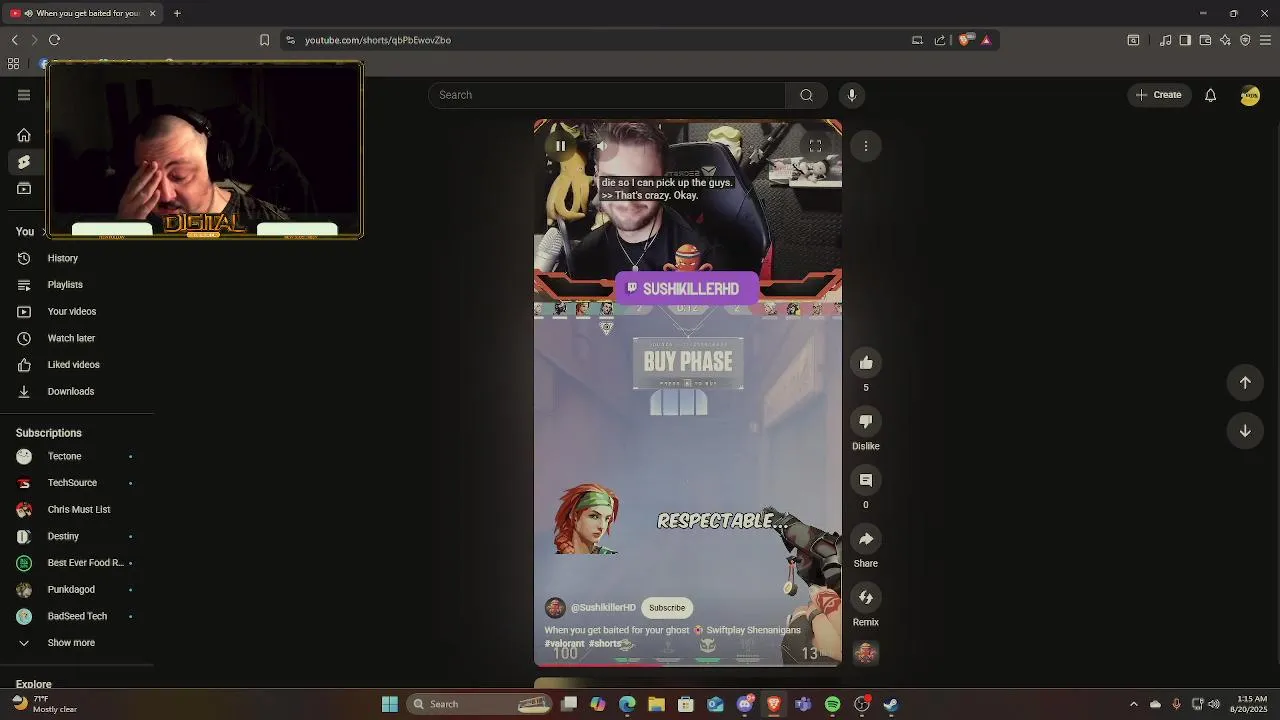
Task: Open Brave Wallet icon
Action: tap(1205, 40)
